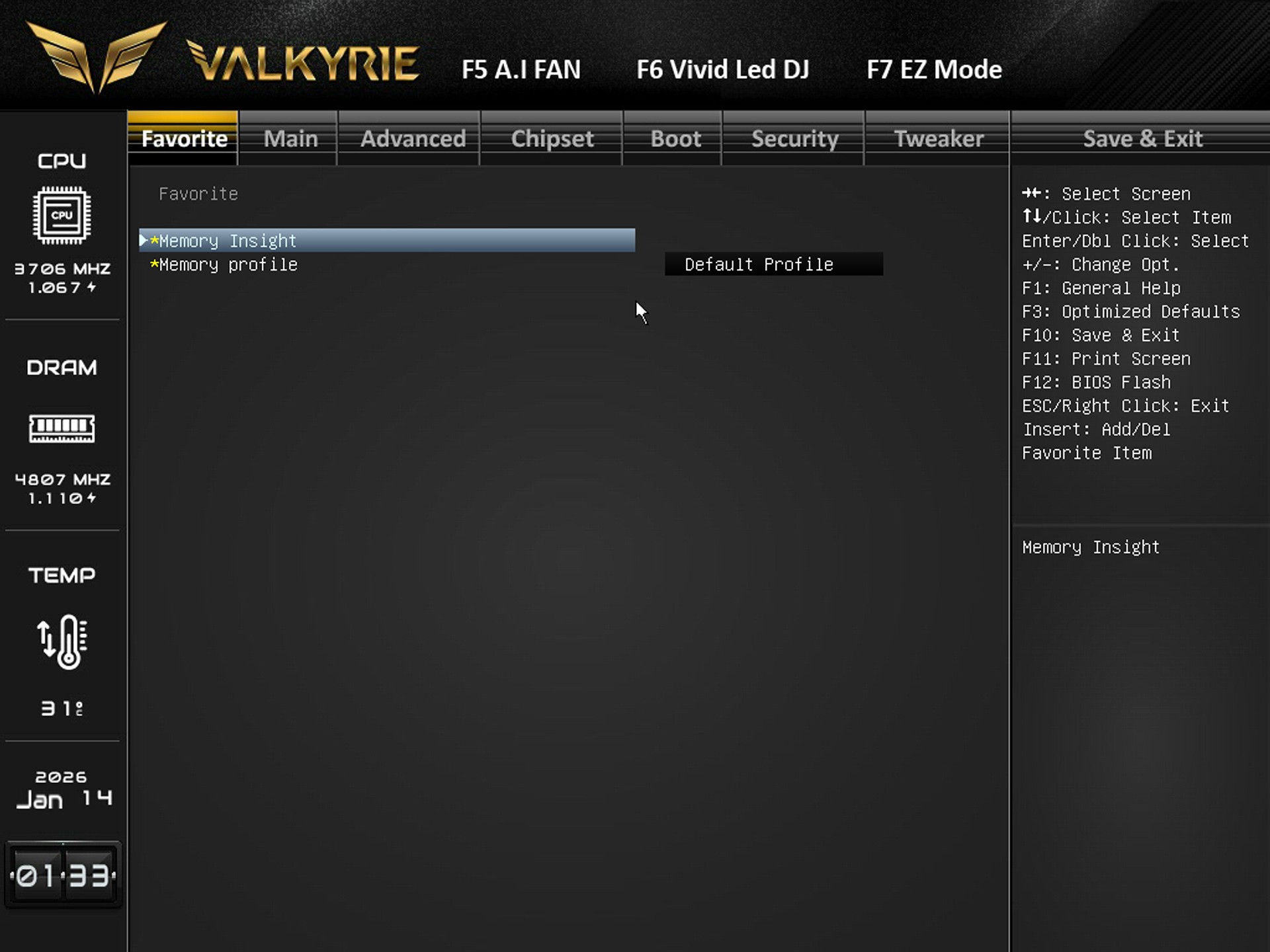Click the Jan 14 date display

coord(63,799)
